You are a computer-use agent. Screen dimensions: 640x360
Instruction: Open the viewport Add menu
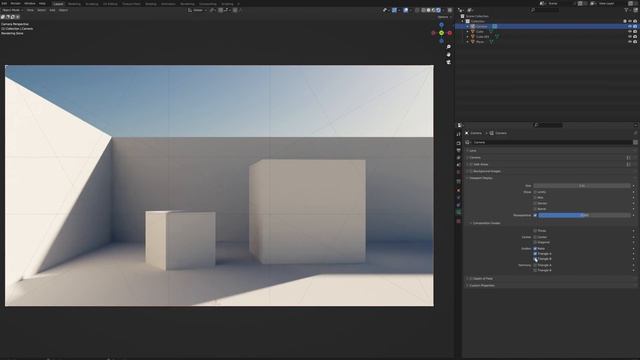coord(52,10)
